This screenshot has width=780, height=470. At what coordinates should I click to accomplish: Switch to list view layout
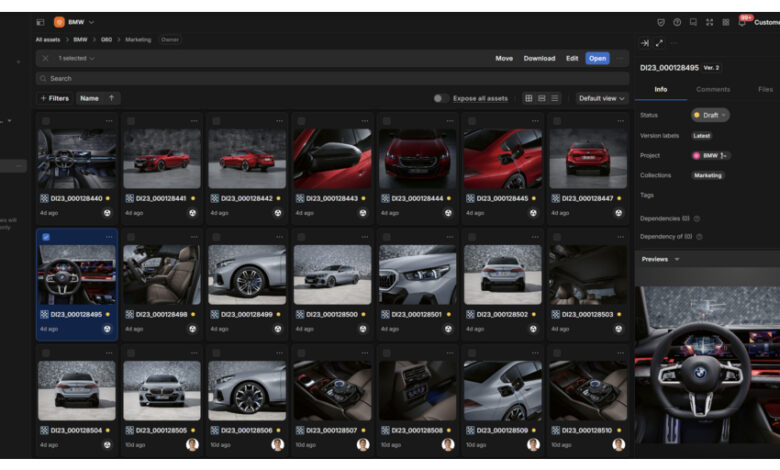[x=555, y=98]
